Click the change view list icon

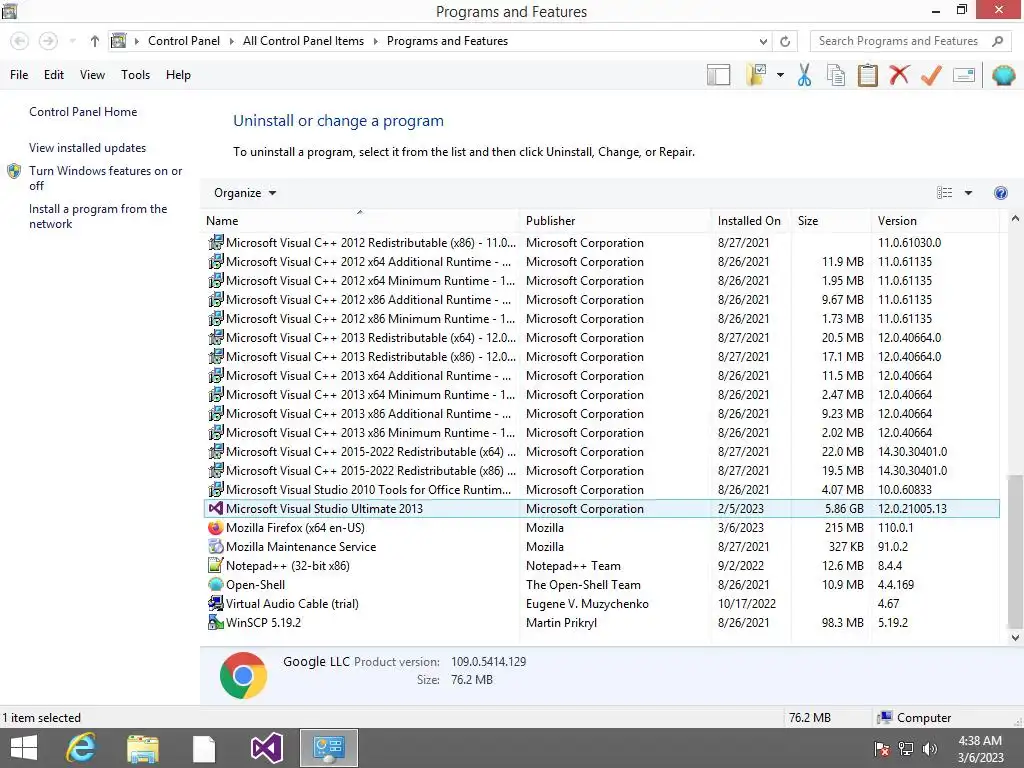(944, 193)
